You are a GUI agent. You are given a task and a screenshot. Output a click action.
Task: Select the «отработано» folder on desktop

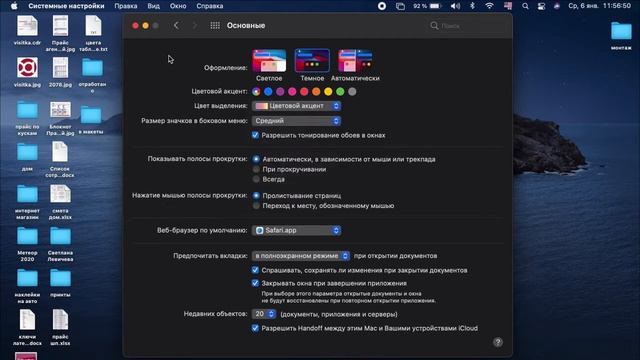pos(92,75)
